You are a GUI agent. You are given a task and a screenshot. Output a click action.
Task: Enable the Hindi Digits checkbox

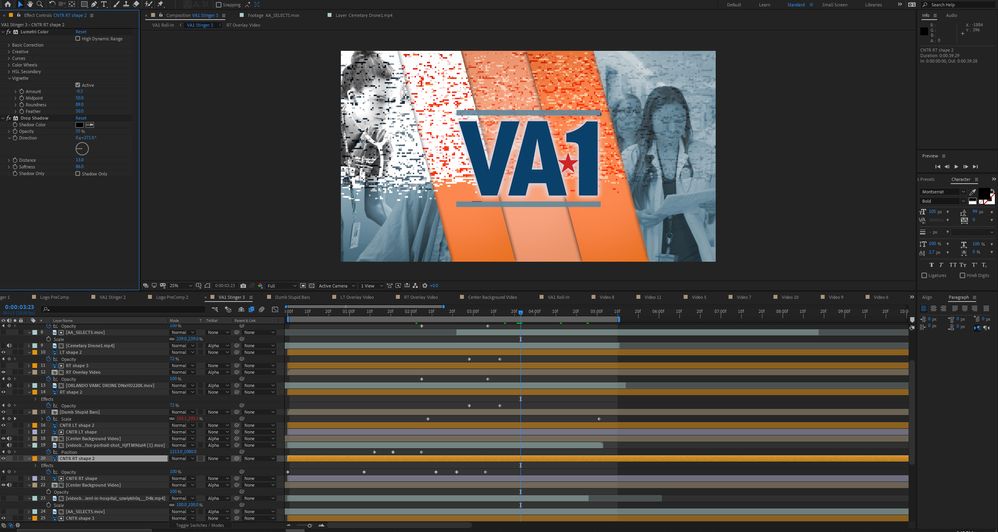[x=962, y=275]
